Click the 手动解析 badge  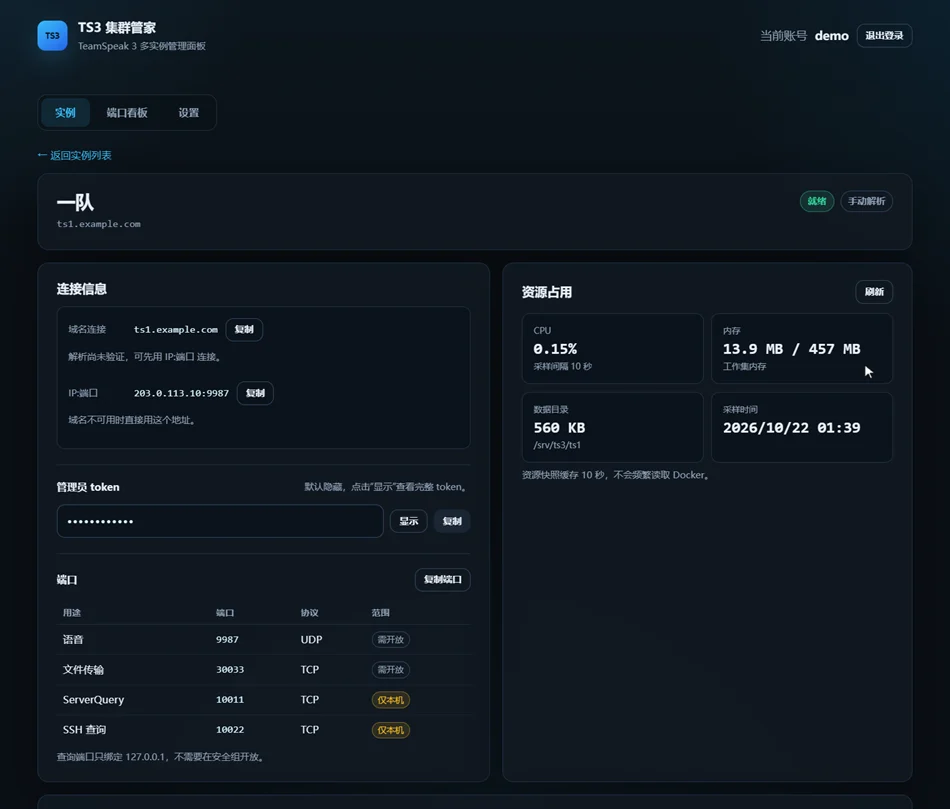(x=866, y=201)
